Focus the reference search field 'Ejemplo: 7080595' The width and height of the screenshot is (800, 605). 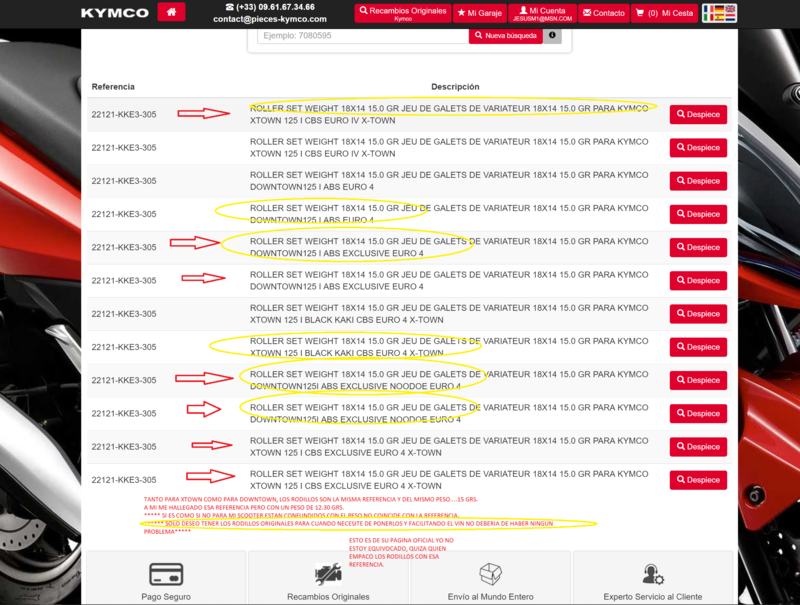[x=363, y=36]
